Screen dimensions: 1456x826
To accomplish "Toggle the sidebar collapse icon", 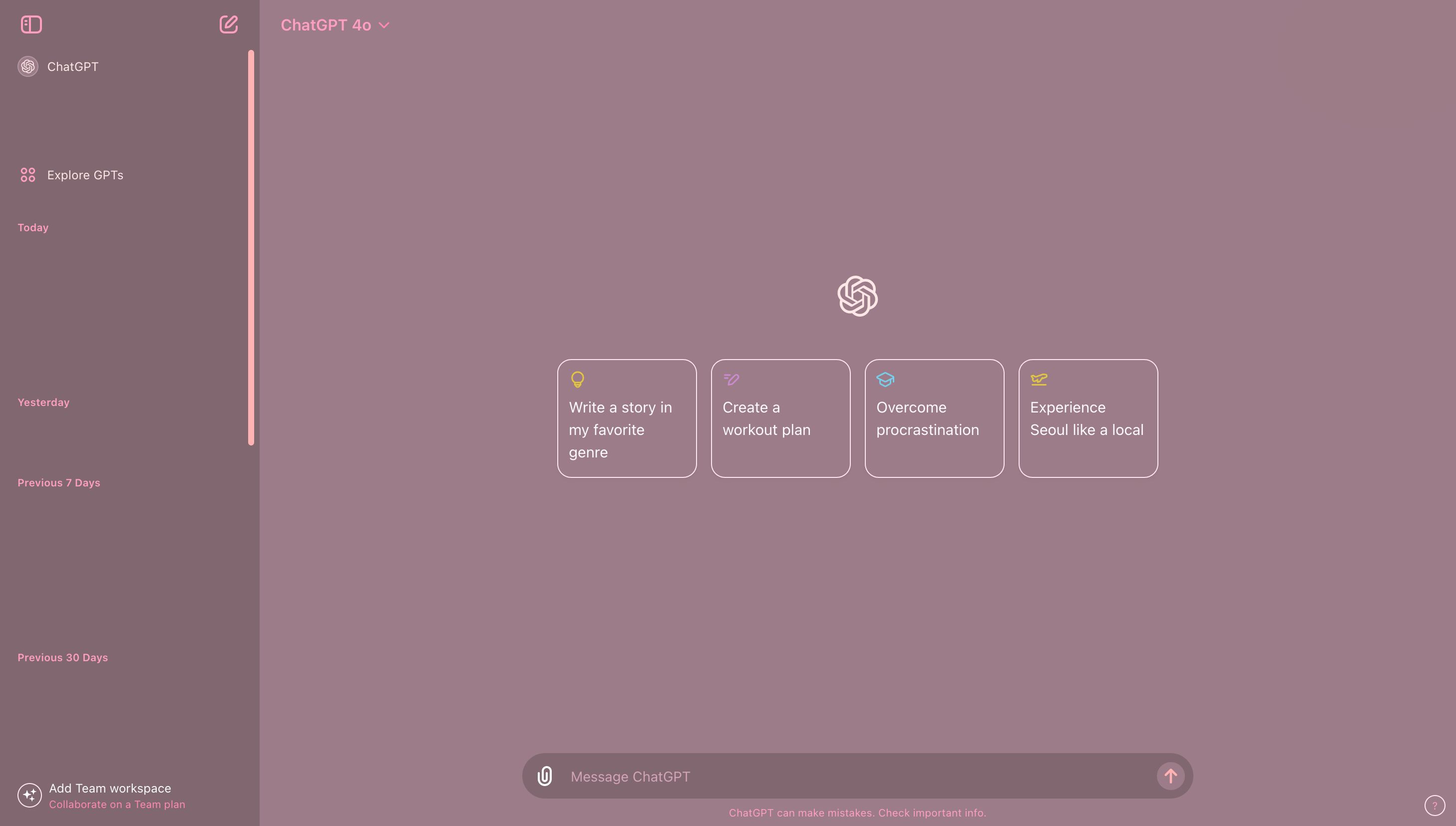I will (x=30, y=24).
